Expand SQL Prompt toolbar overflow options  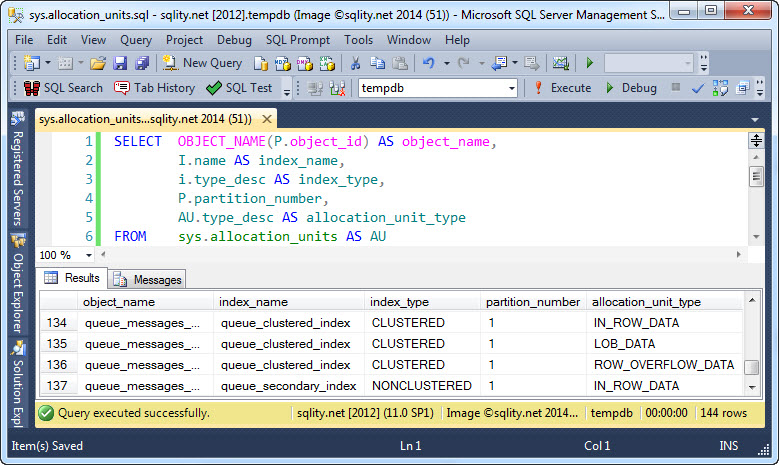pyautogui.click(x=287, y=91)
